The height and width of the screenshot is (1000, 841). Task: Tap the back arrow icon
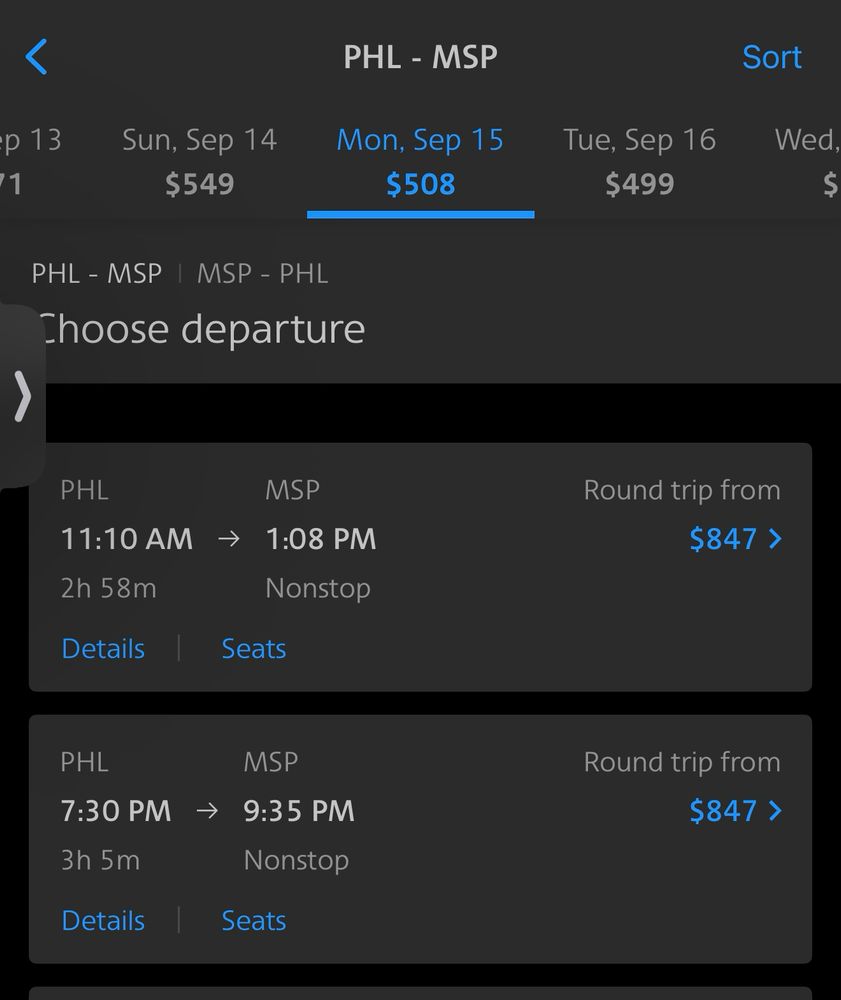[x=36, y=57]
